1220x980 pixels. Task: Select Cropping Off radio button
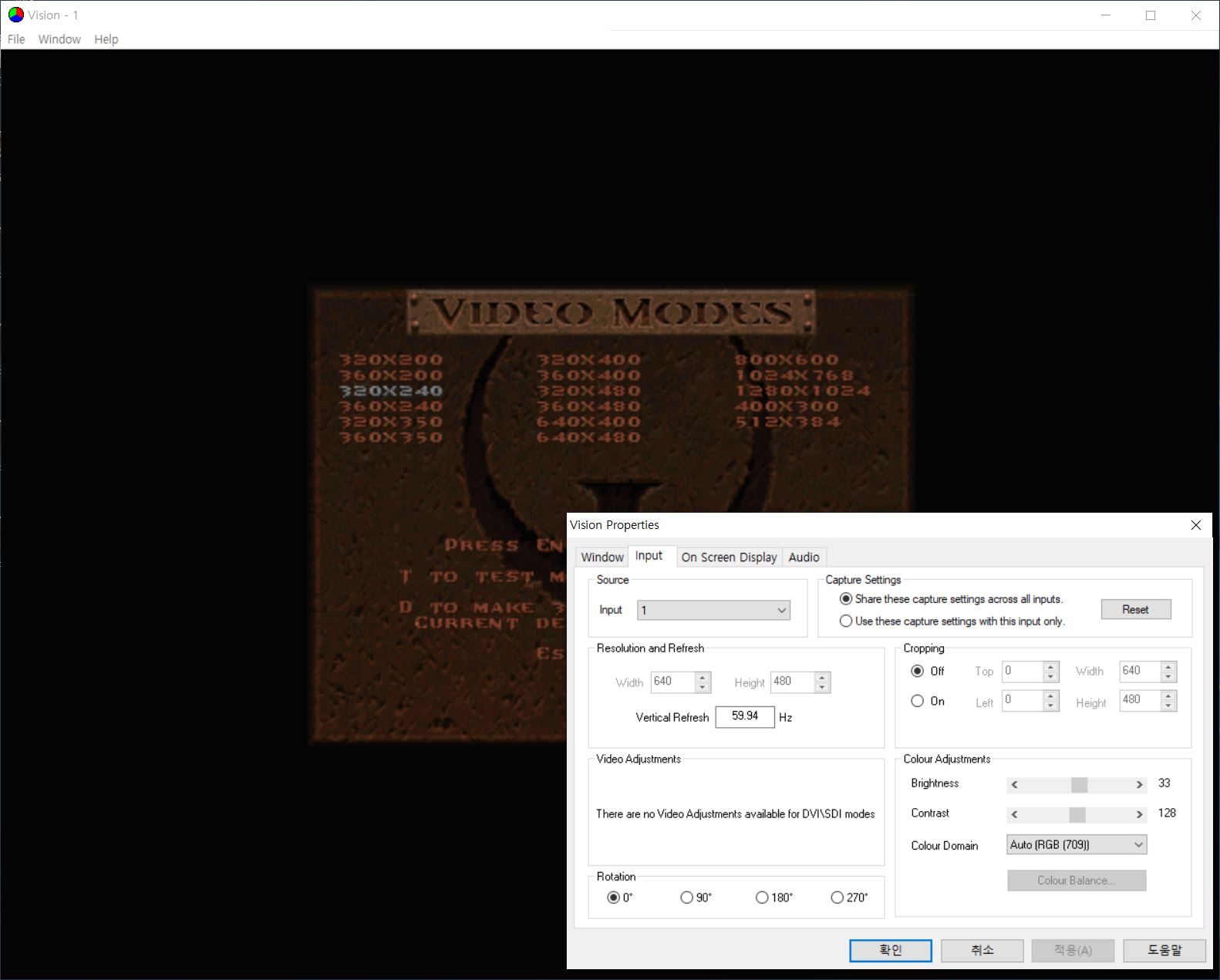coord(918,672)
